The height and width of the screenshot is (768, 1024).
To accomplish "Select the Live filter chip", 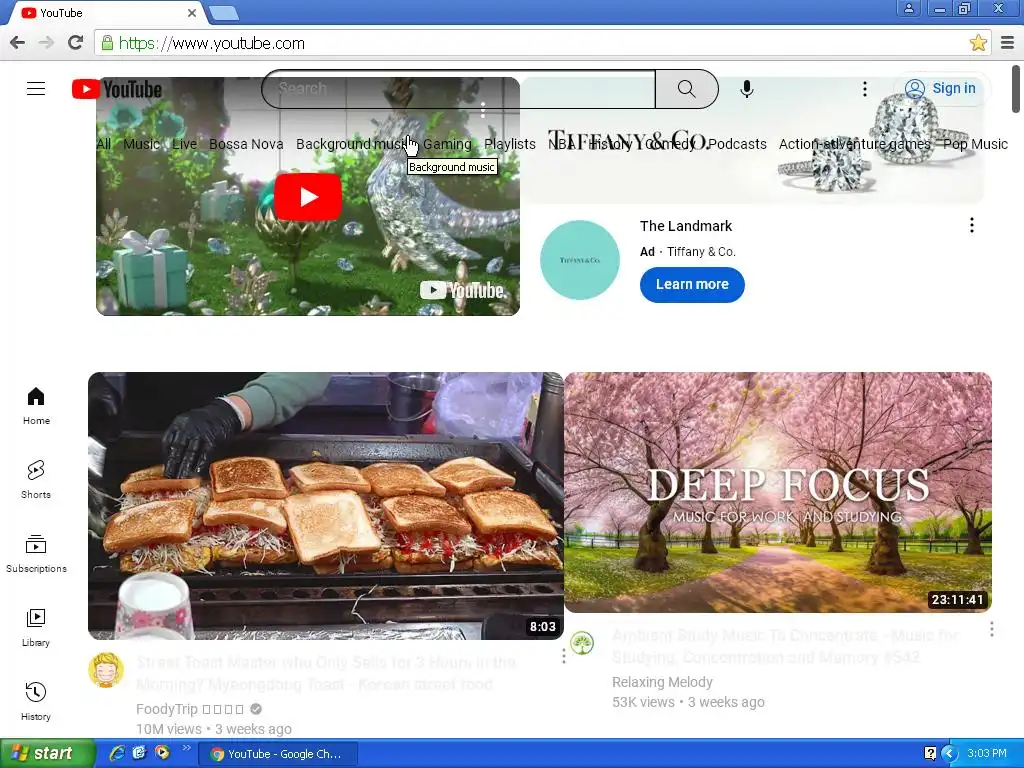I will point(184,144).
